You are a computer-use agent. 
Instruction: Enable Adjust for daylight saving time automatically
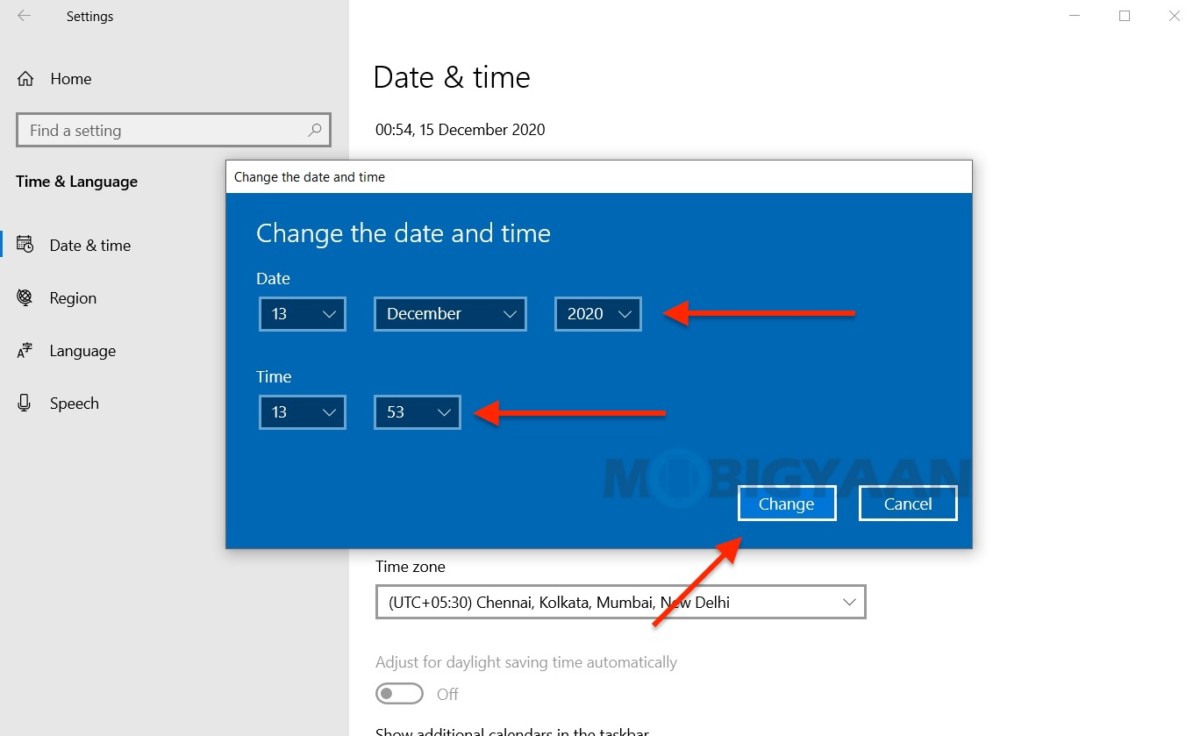[x=399, y=693]
